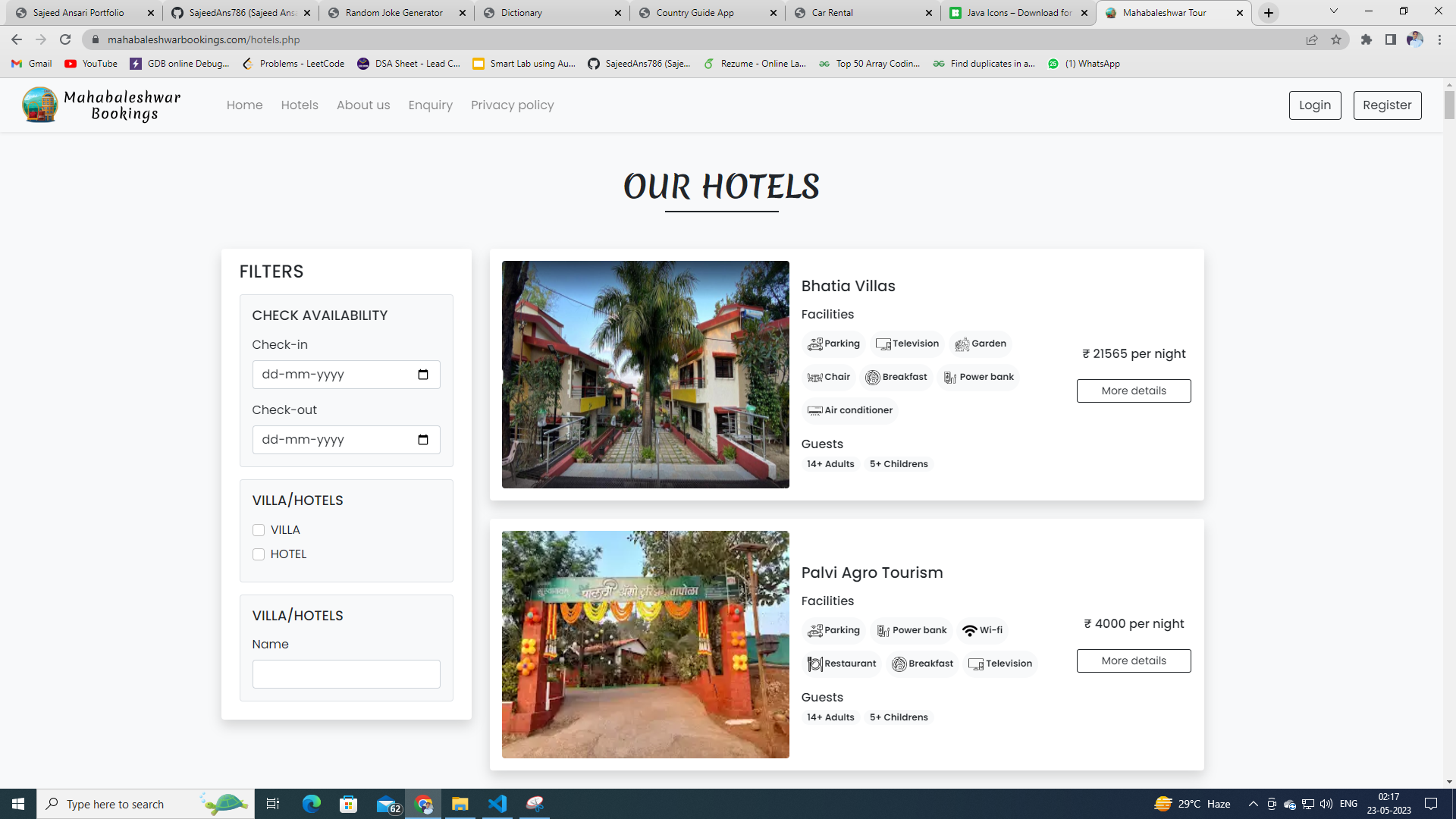
Task: Go to the About us menu item
Action: click(x=363, y=105)
